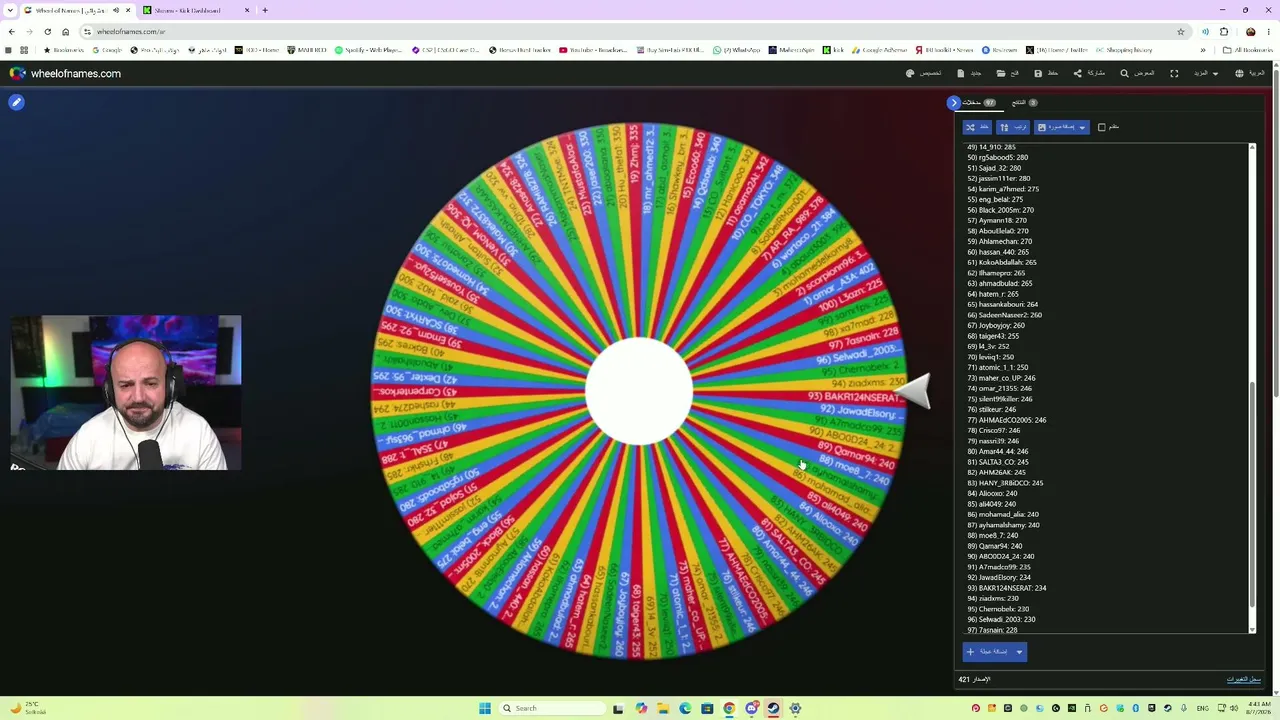The width and height of the screenshot is (1280, 720).
Task: Open a saved wheel via folder icon
Action: (x=1007, y=73)
